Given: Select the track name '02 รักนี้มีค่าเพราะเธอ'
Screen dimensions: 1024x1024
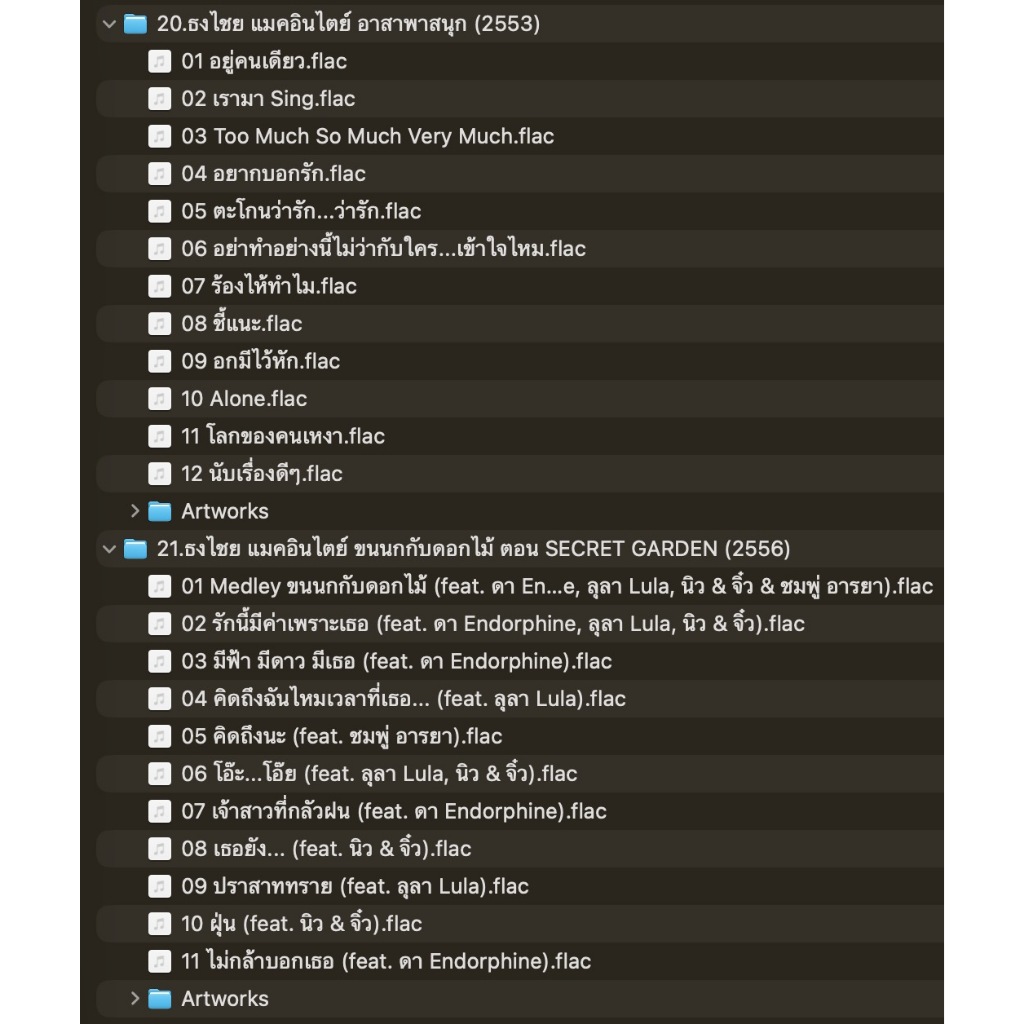Looking at the screenshot, I should point(492,624).
